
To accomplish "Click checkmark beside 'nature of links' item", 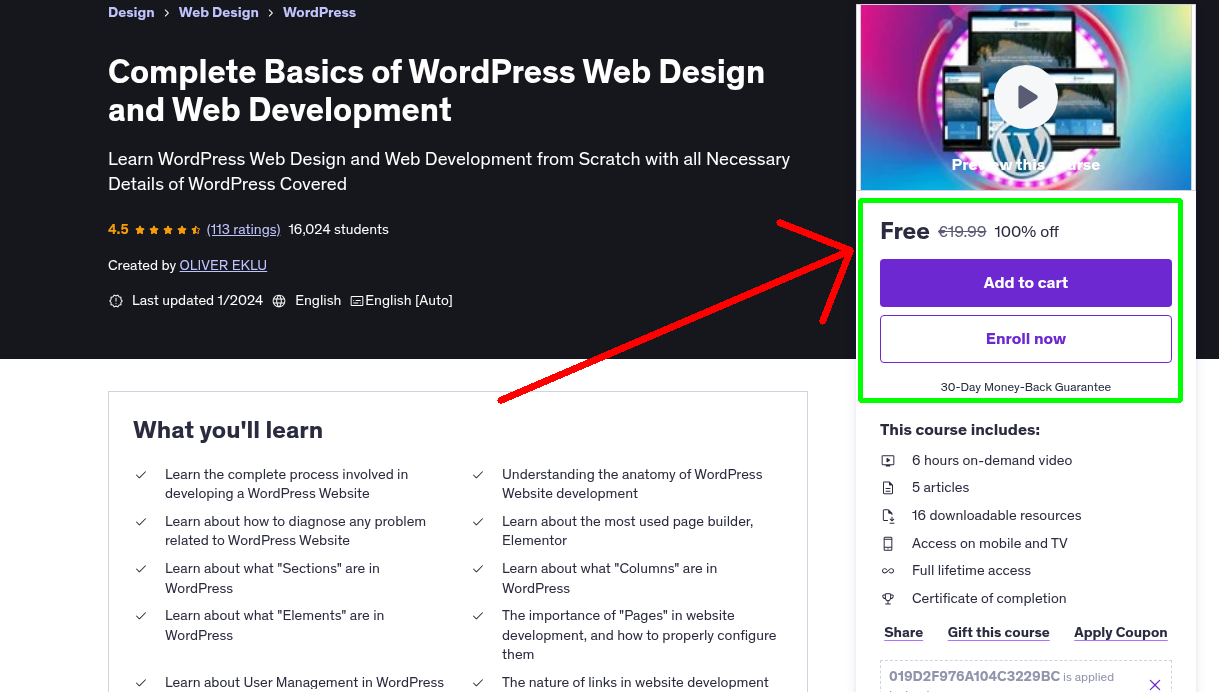I will pos(479,683).
